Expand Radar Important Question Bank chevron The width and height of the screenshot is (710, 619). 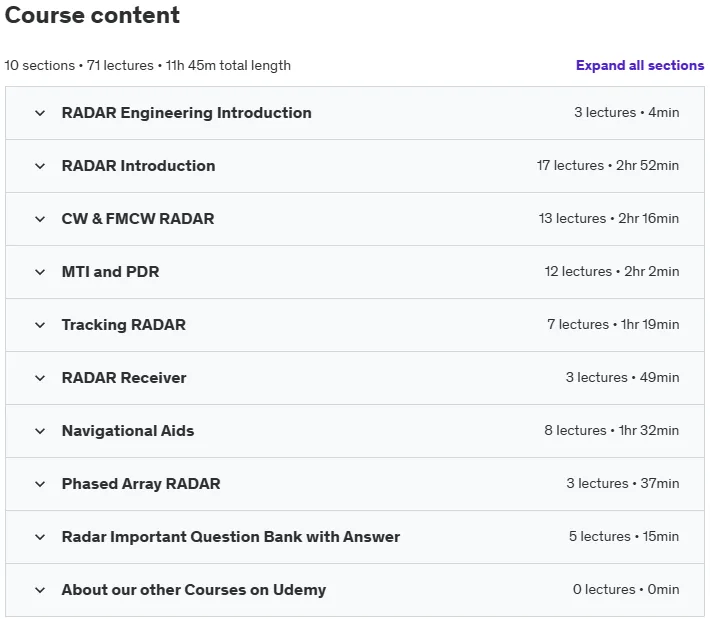(40, 537)
